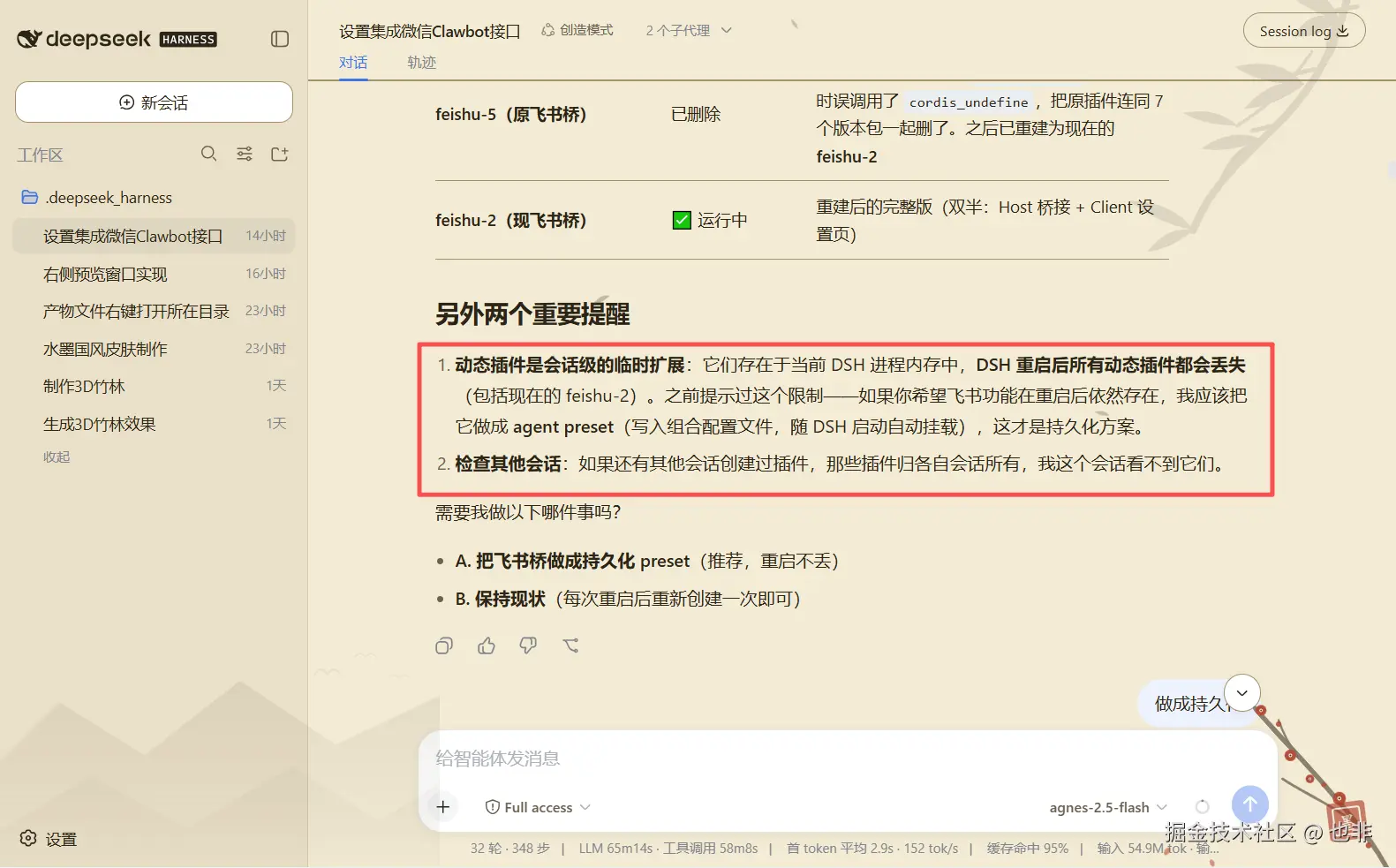This screenshot has height=868, width=1396.
Task: Click the cordis_undefine inline code
Action: [969, 102]
